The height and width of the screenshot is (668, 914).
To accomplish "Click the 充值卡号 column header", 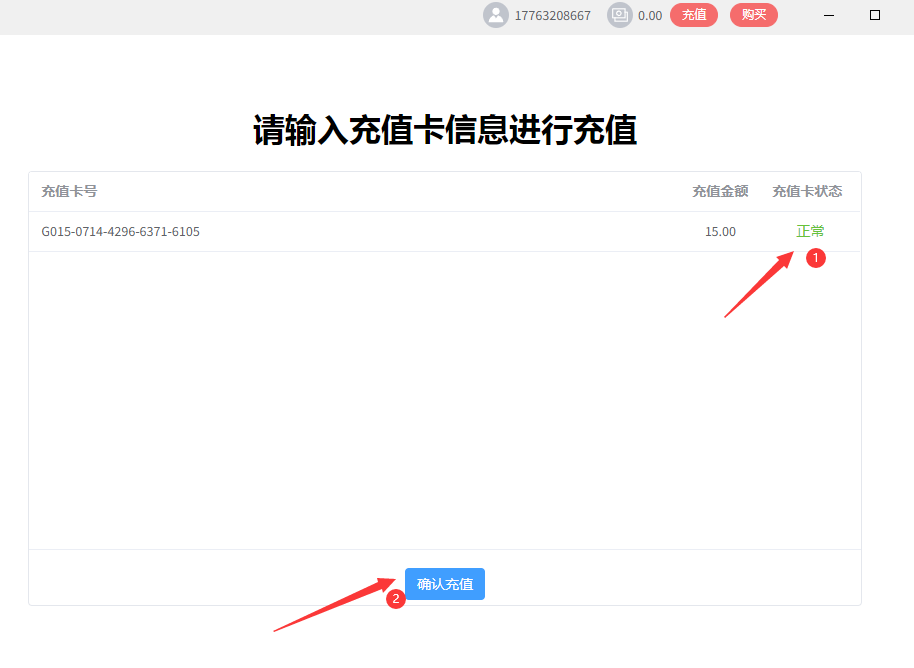I will 69,191.
